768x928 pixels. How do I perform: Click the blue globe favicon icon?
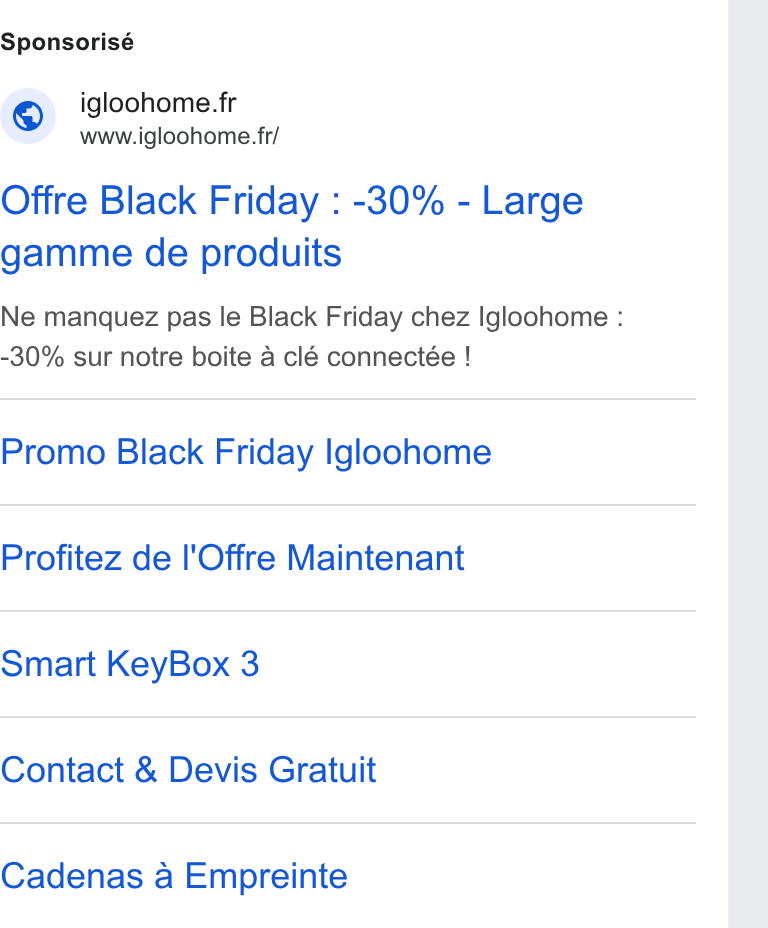[x=28, y=116]
